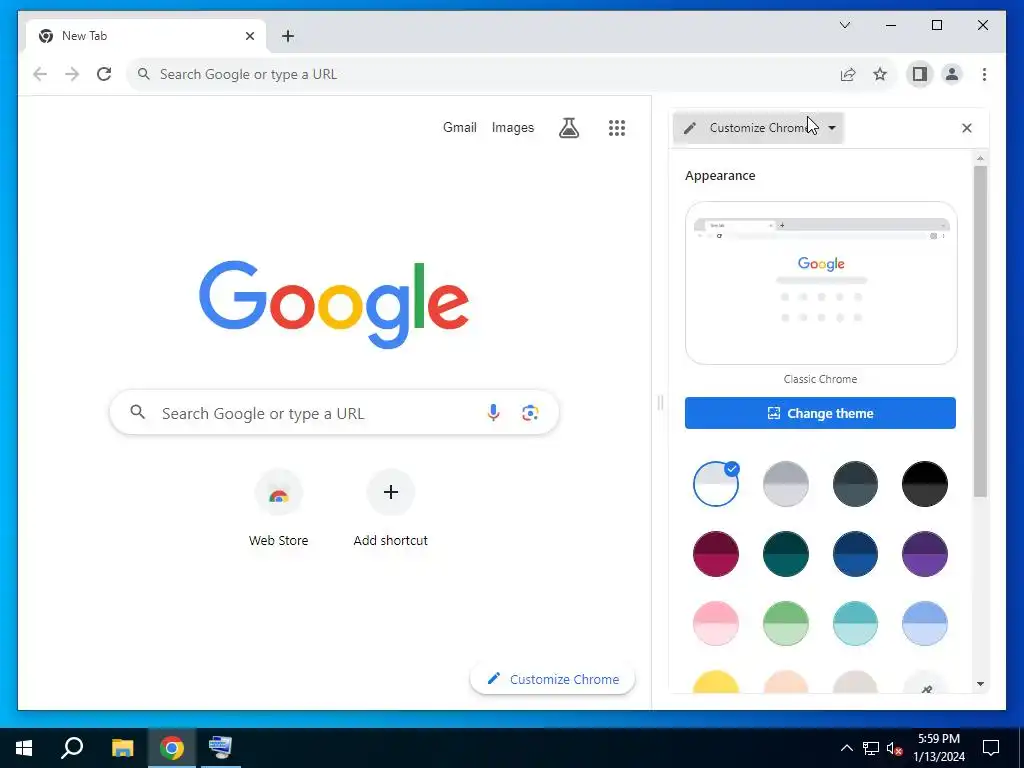Select the dark blue color swatch

[855, 554]
